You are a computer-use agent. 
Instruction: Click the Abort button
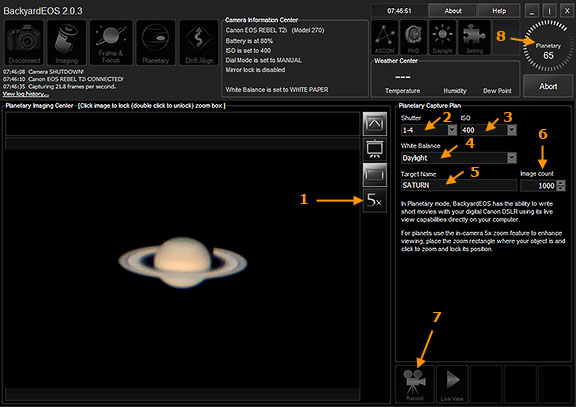pos(548,86)
